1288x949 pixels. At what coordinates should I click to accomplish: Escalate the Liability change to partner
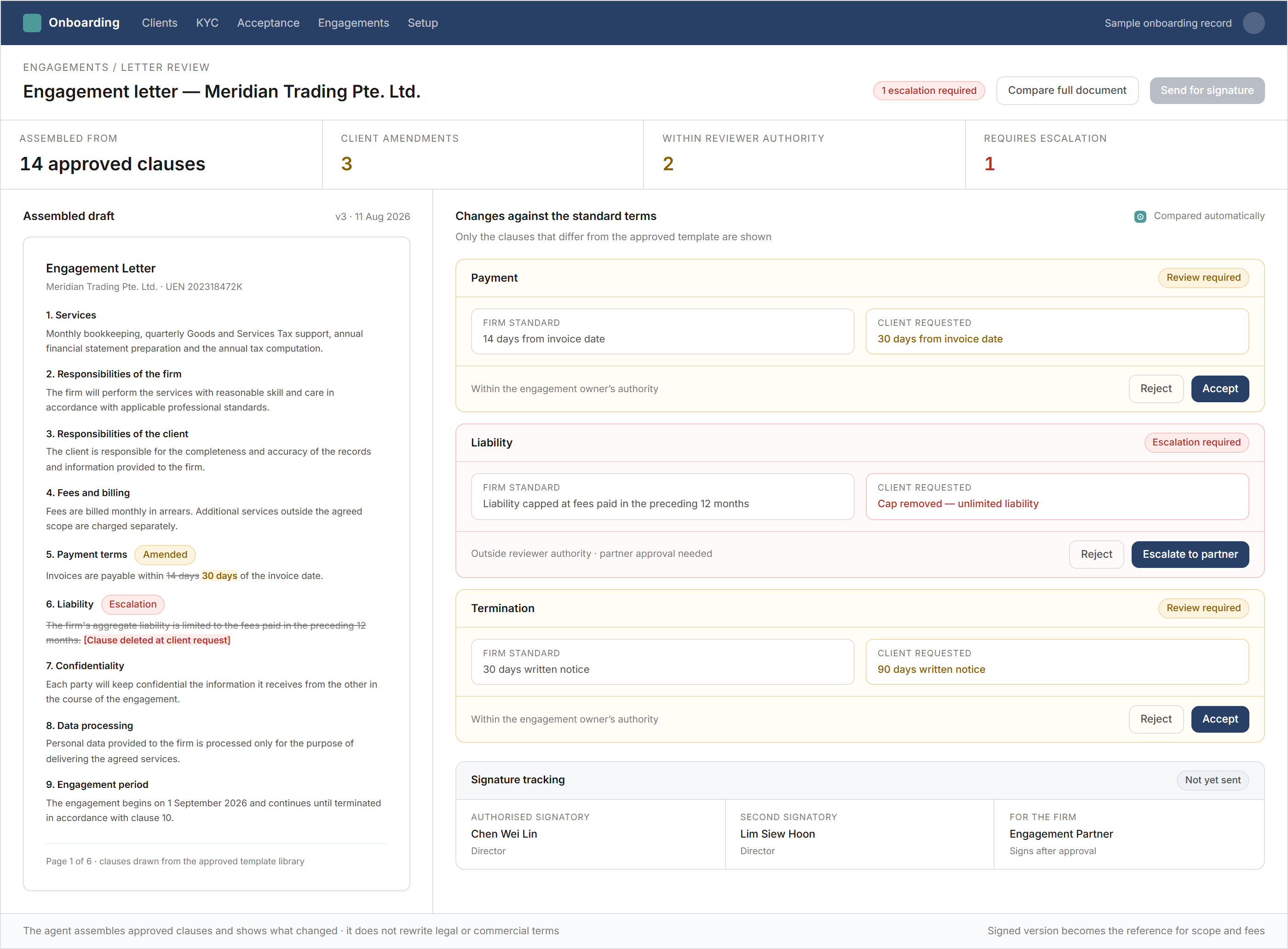1190,554
